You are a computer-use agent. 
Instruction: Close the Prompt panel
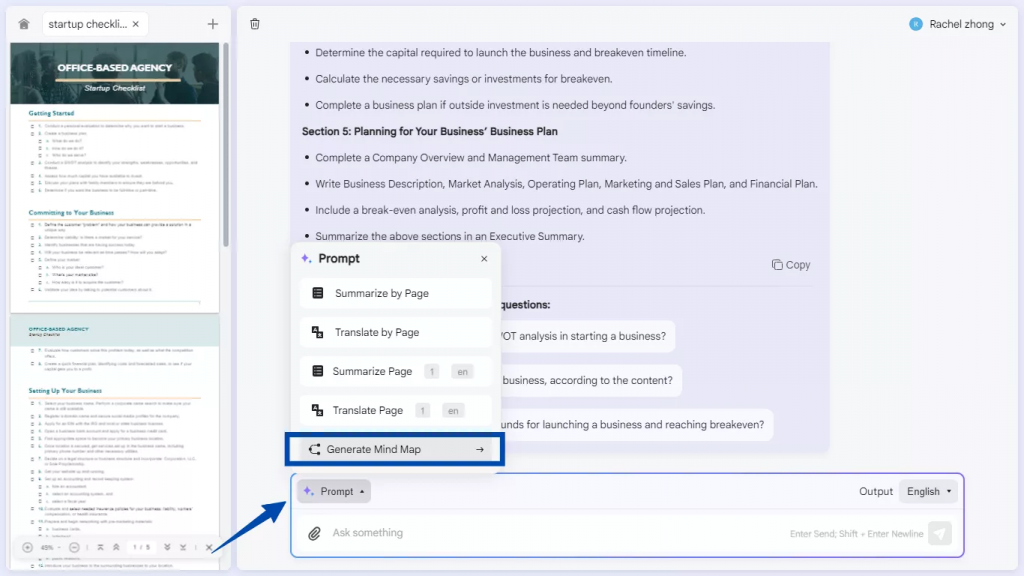pyautogui.click(x=483, y=258)
